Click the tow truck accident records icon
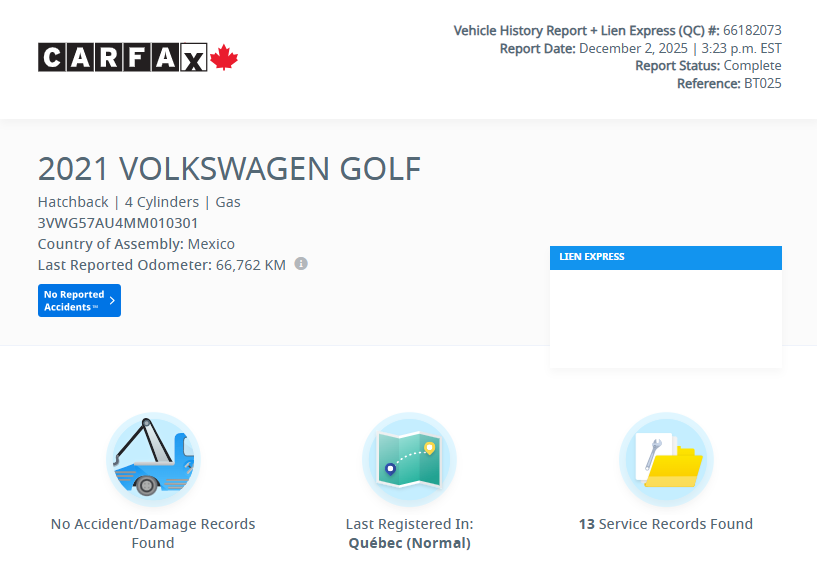817x576 pixels. click(x=152, y=458)
